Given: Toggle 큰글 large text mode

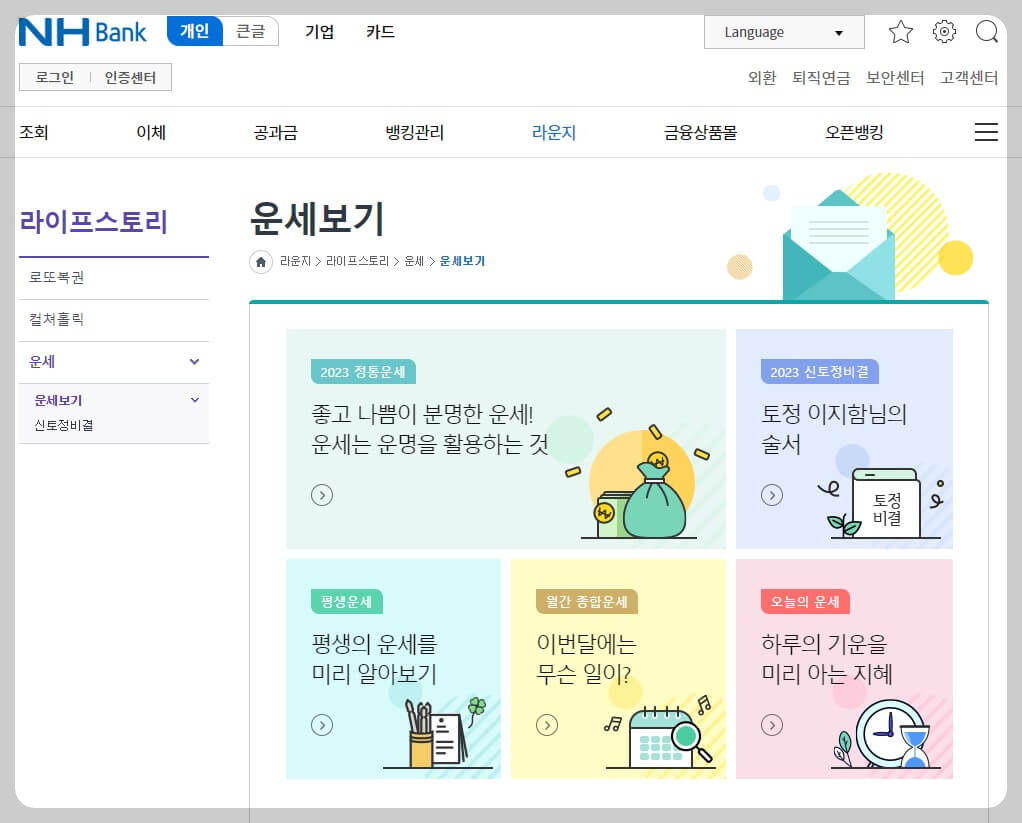Looking at the screenshot, I should (x=251, y=31).
